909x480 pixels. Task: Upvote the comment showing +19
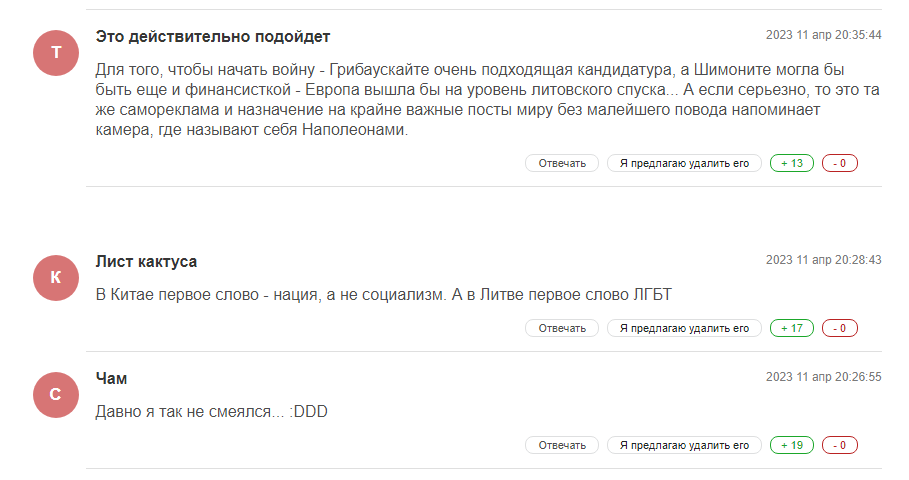point(792,445)
